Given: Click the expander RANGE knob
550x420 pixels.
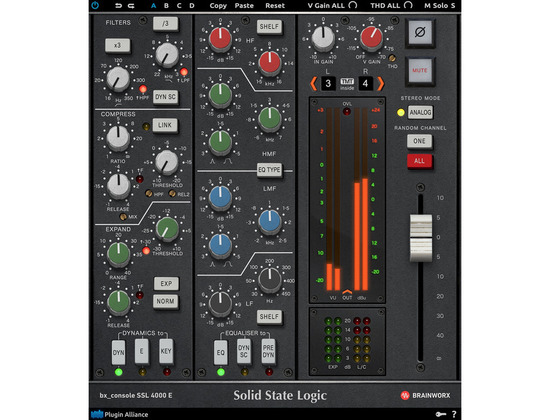Looking at the screenshot, I should point(118,254).
